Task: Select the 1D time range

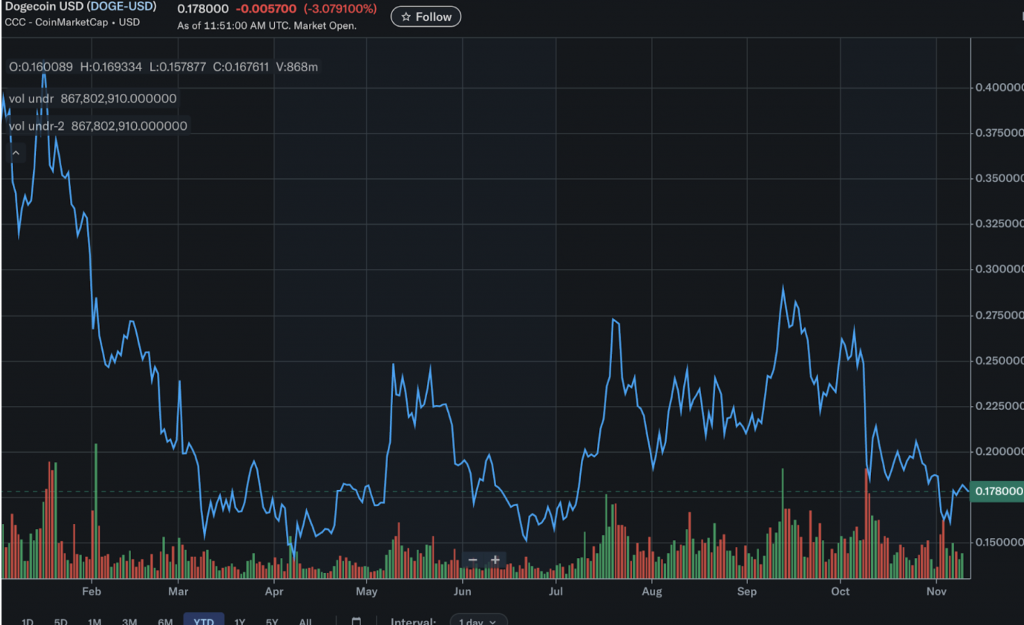Action: [x=27, y=621]
